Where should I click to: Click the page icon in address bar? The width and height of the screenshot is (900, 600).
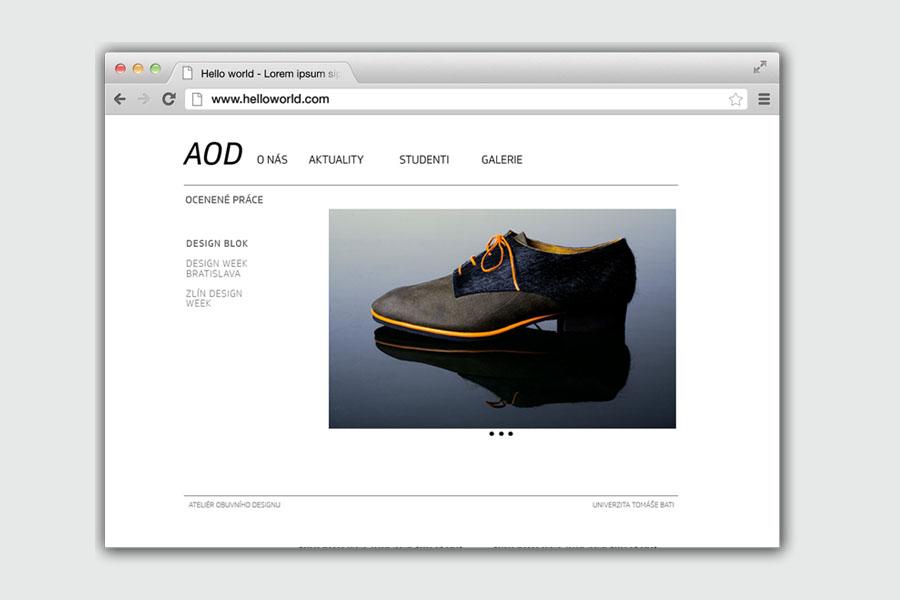coord(197,99)
